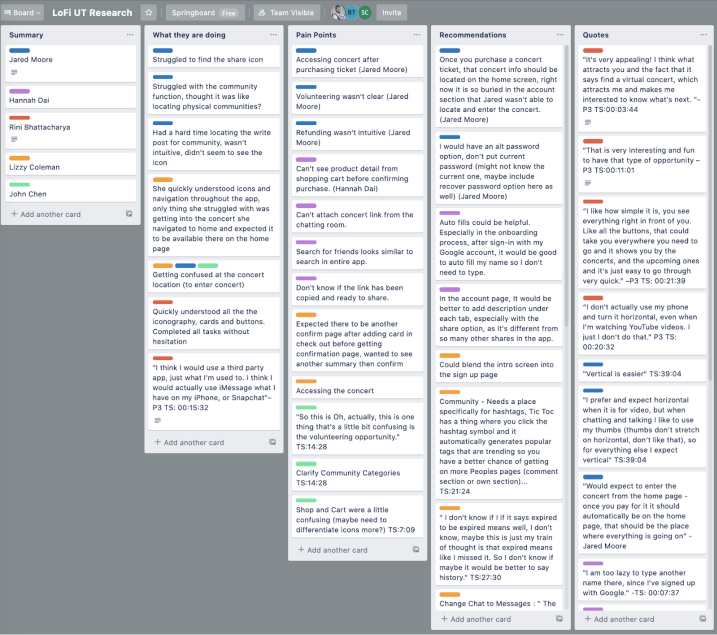Open 'Shop and Cart were a little confusing' card
The image size is (717, 635).
click(357, 516)
